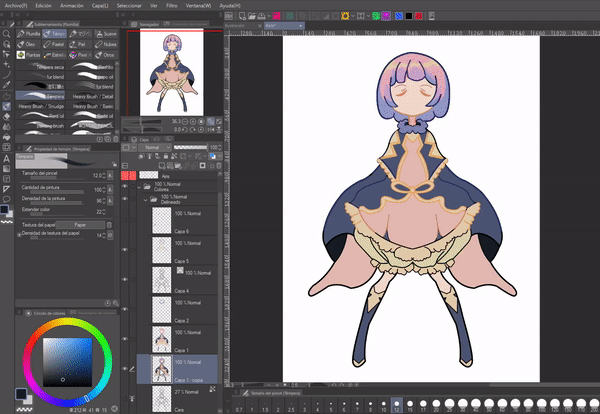Pick the Heavy Brush / Smudge preset

point(43,107)
